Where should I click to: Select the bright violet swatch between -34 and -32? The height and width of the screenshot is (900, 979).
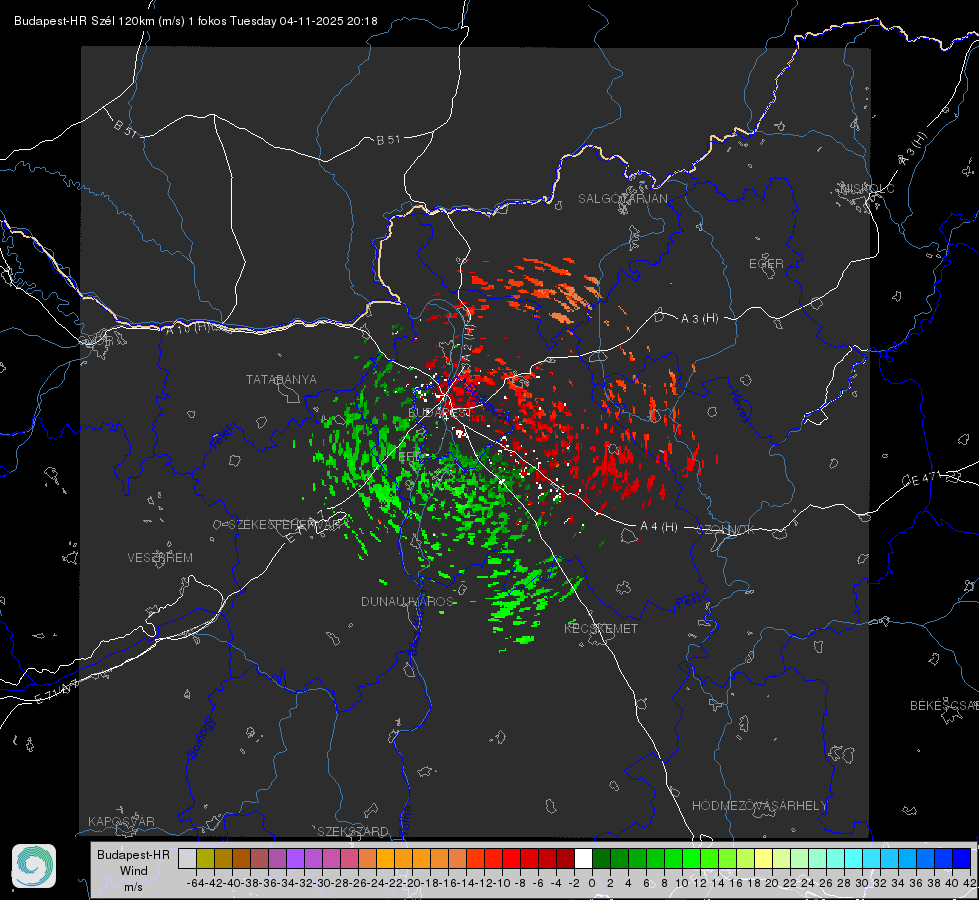click(x=295, y=858)
